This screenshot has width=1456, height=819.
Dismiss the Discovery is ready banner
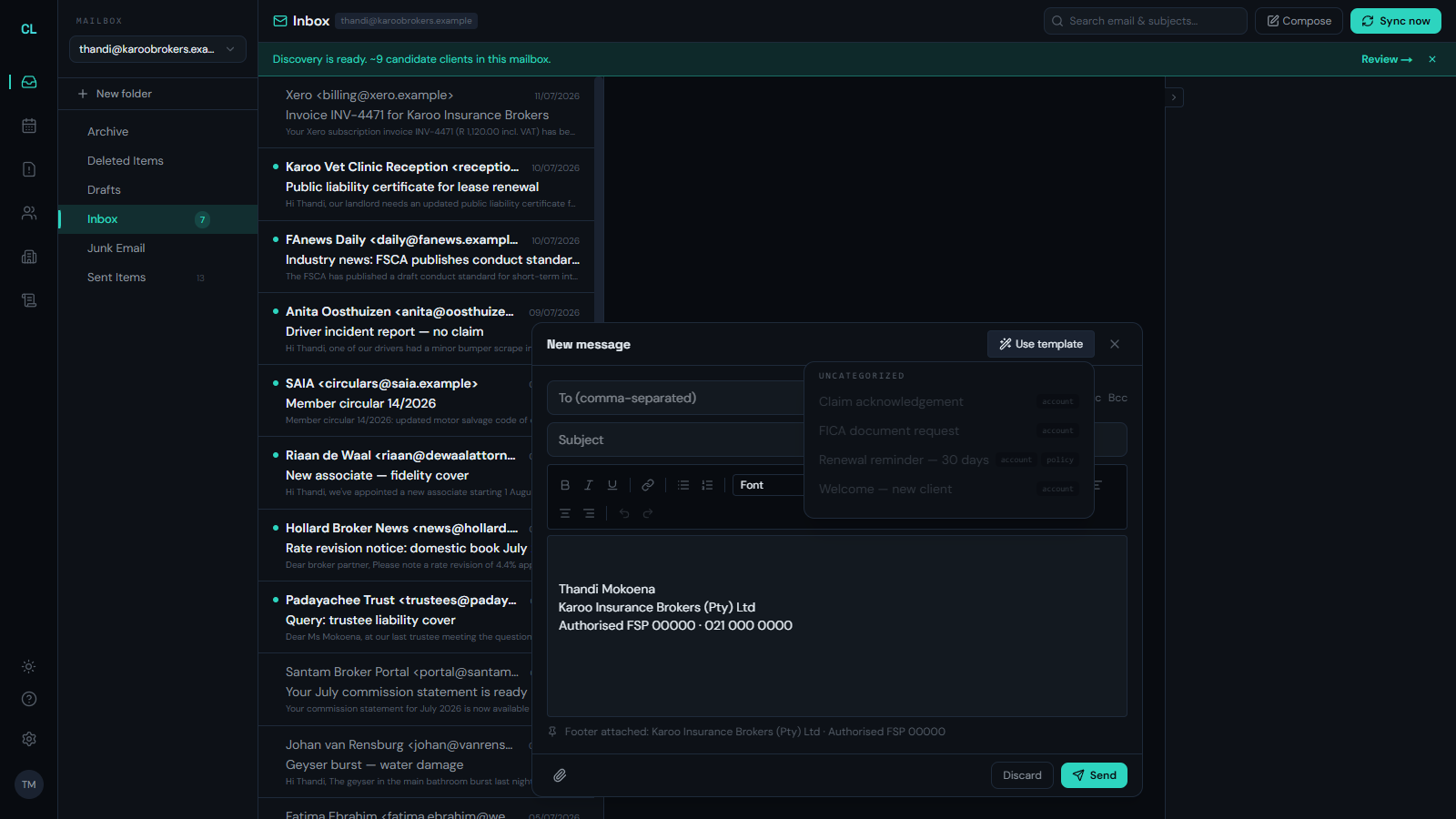[x=1432, y=59]
